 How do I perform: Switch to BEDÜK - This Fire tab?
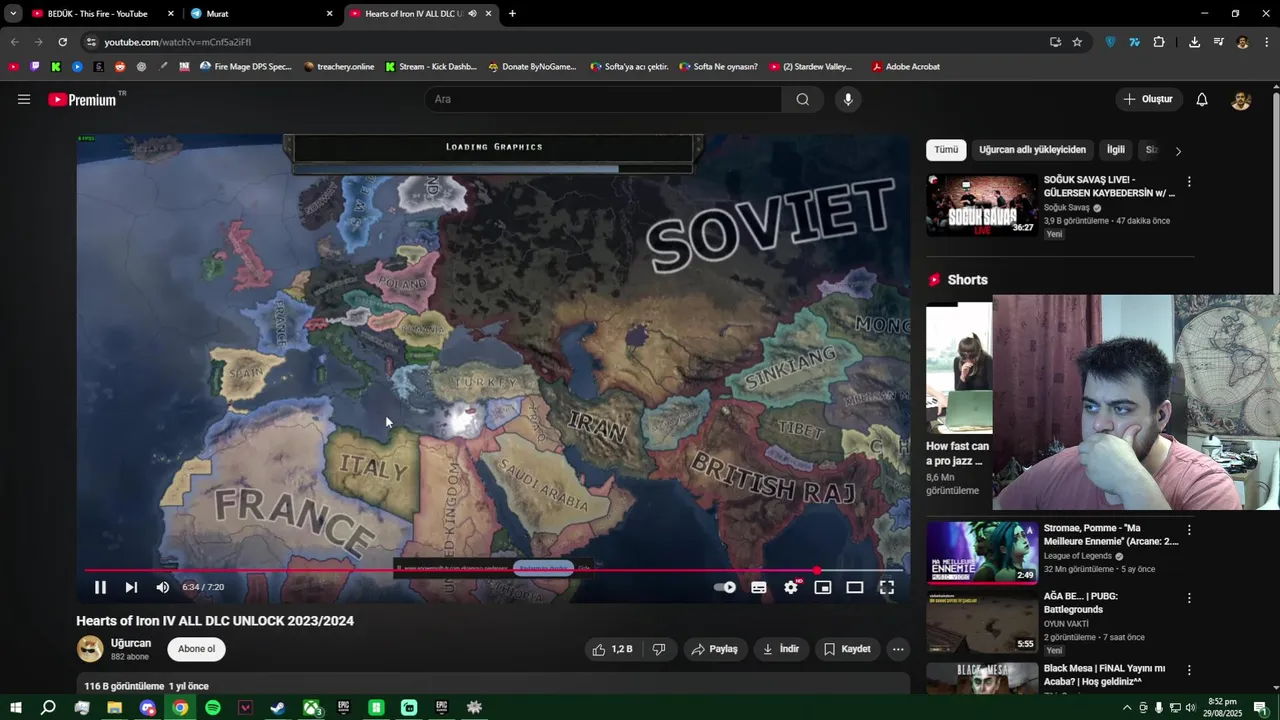103,14
